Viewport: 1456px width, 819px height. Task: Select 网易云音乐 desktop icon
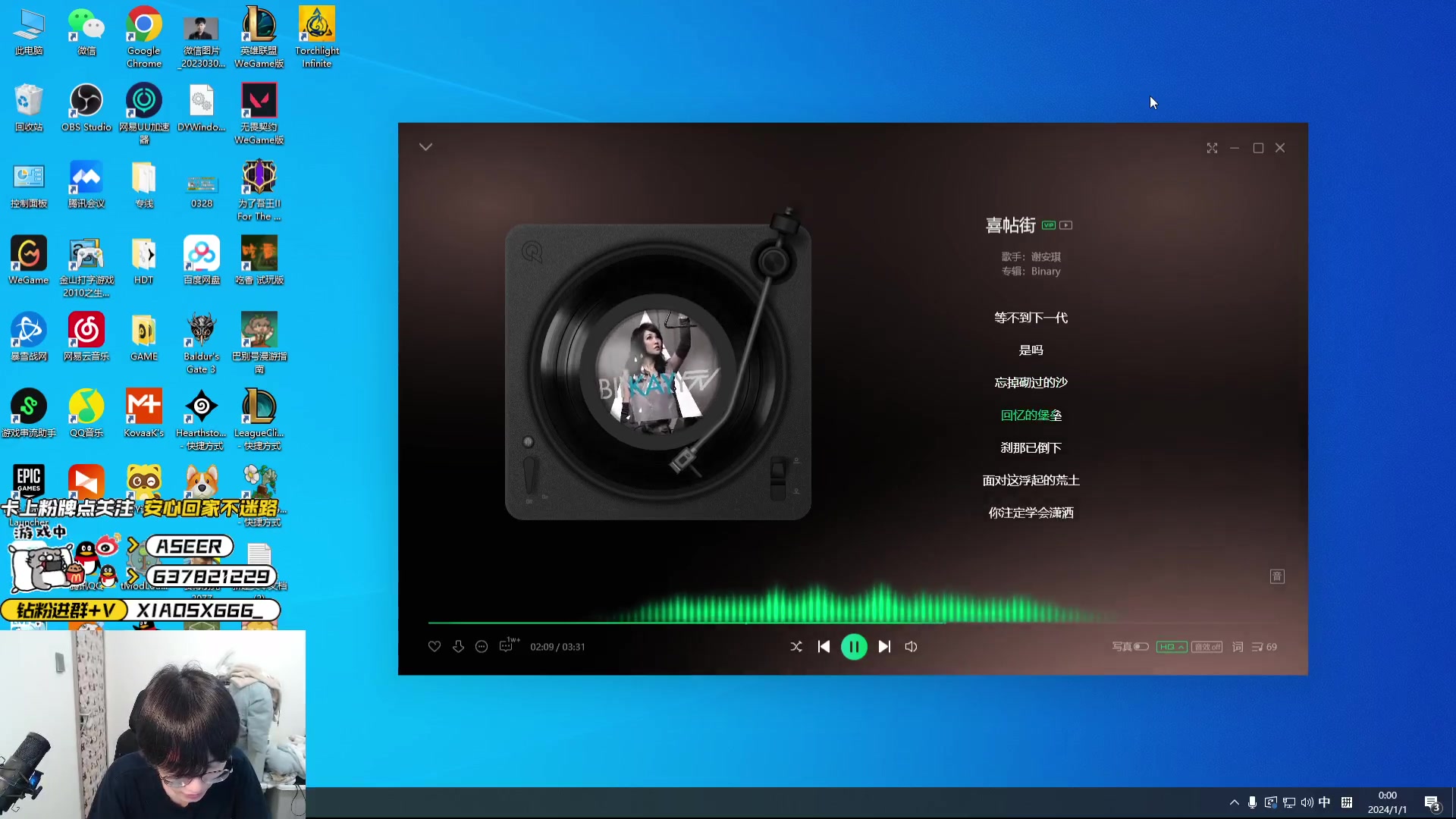tap(86, 336)
